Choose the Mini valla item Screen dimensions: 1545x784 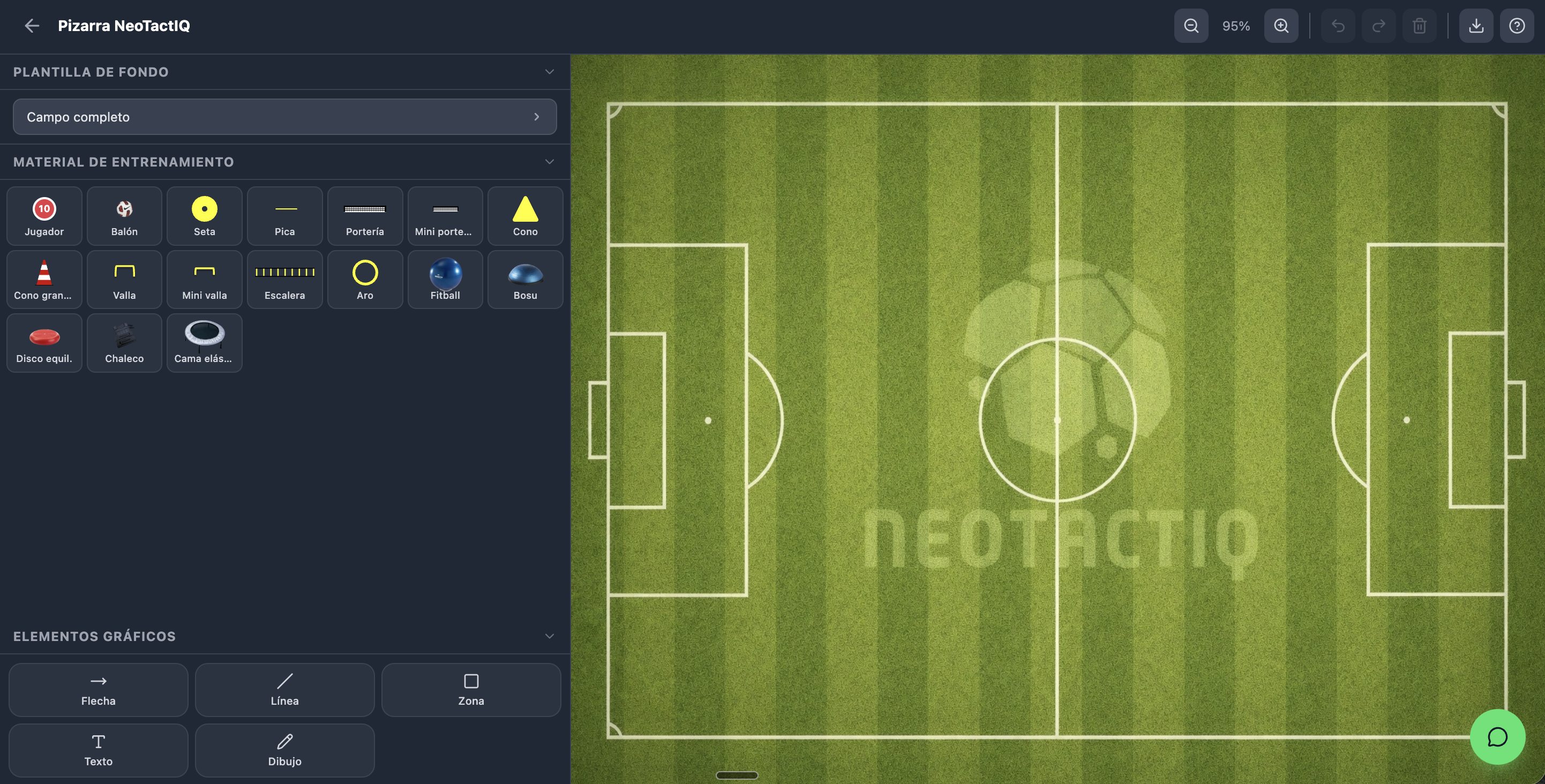coord(205,280)
